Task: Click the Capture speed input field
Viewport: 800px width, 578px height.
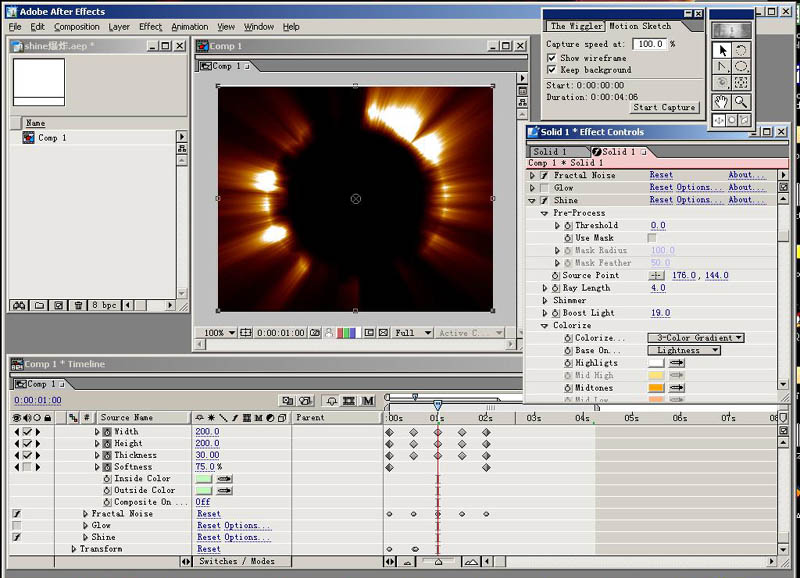Action: click(649, 44)
